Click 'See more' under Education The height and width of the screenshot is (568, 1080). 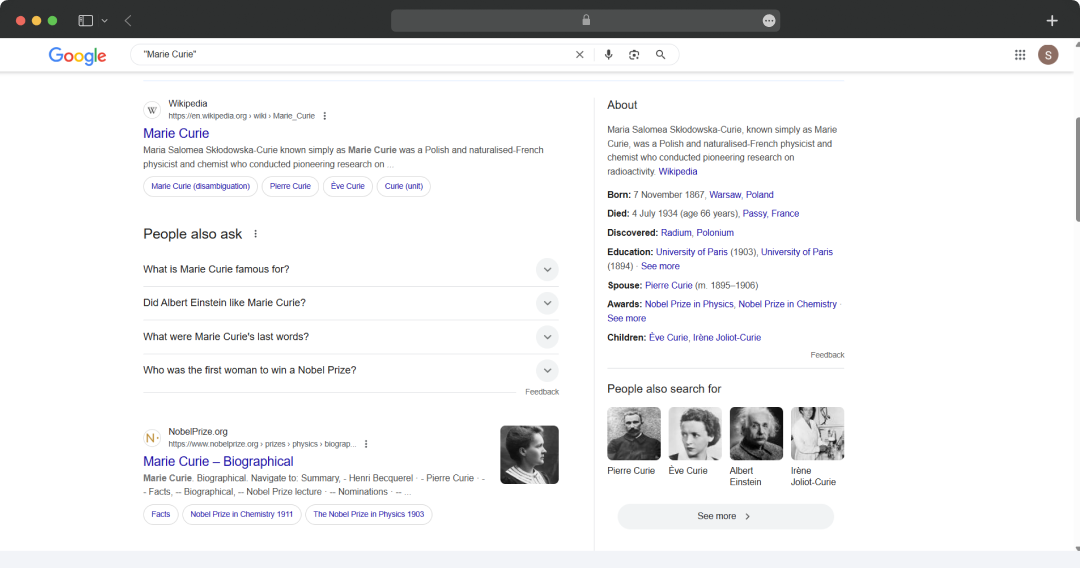pos(660,266)
